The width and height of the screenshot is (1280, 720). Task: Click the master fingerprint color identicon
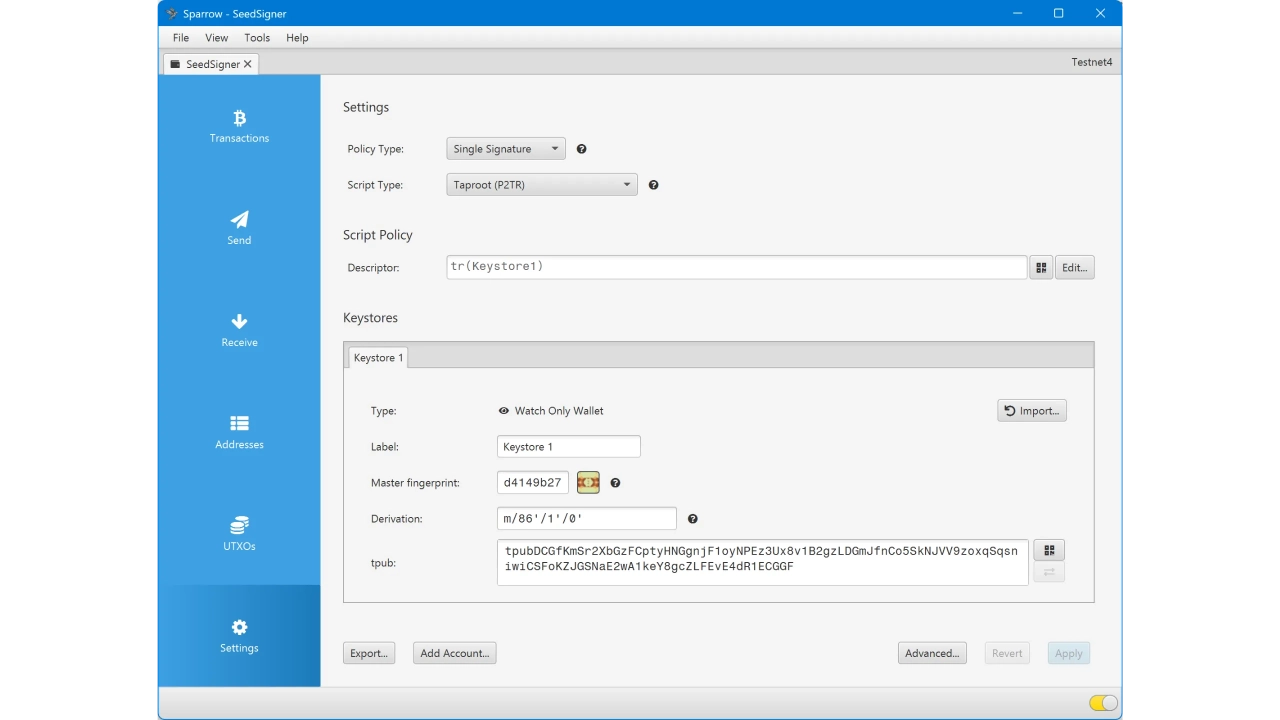(588, 483)
